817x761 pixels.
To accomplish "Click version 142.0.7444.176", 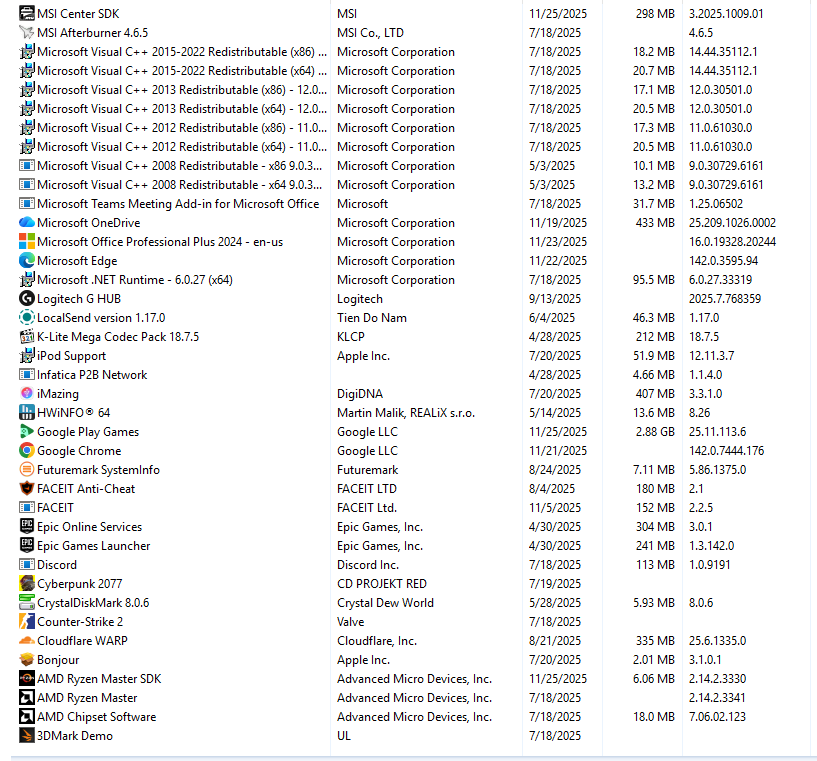I will click(726, 451).
